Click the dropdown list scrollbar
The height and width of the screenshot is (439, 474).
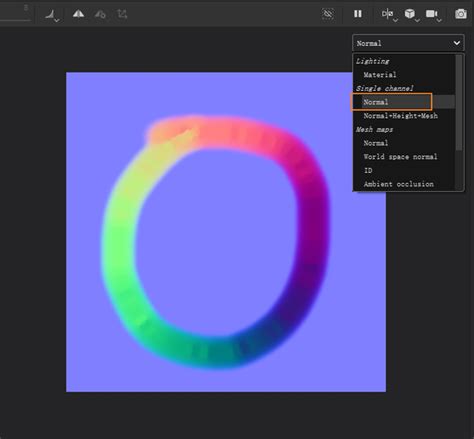tap(459, 103)
